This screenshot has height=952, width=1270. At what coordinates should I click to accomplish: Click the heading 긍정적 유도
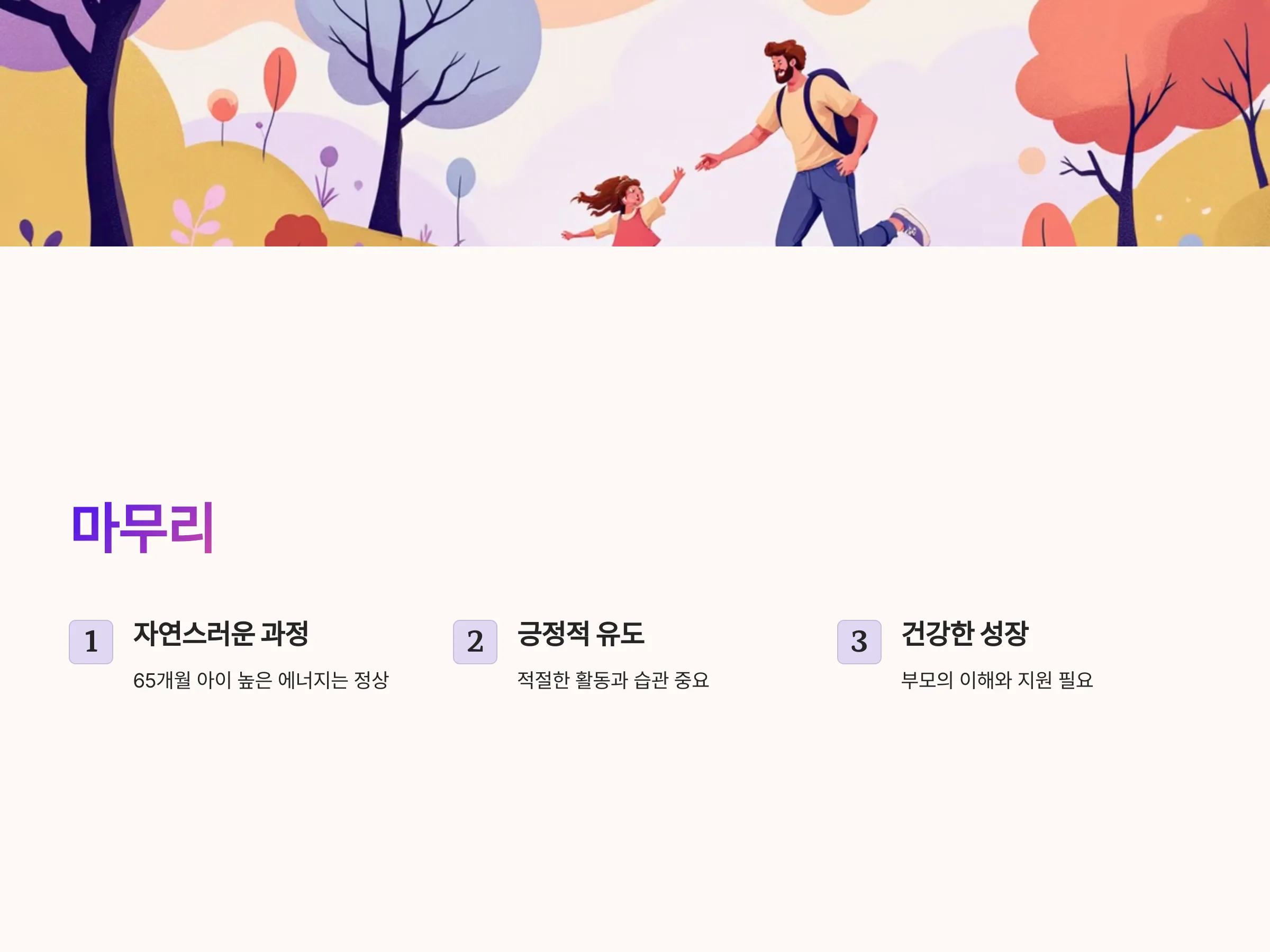click(580, 634)
